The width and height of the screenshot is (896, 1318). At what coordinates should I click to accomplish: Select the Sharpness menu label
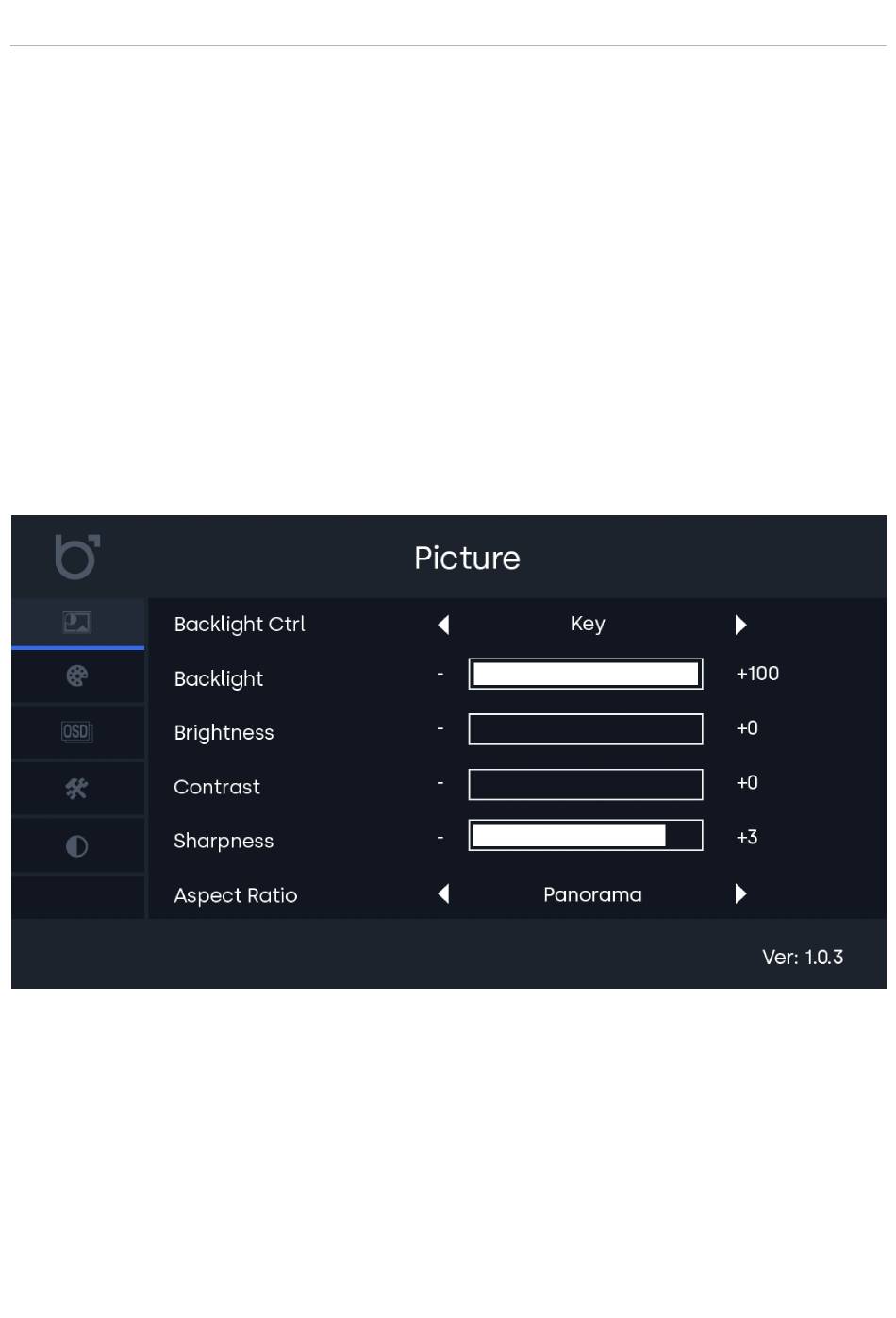point(224,841)
